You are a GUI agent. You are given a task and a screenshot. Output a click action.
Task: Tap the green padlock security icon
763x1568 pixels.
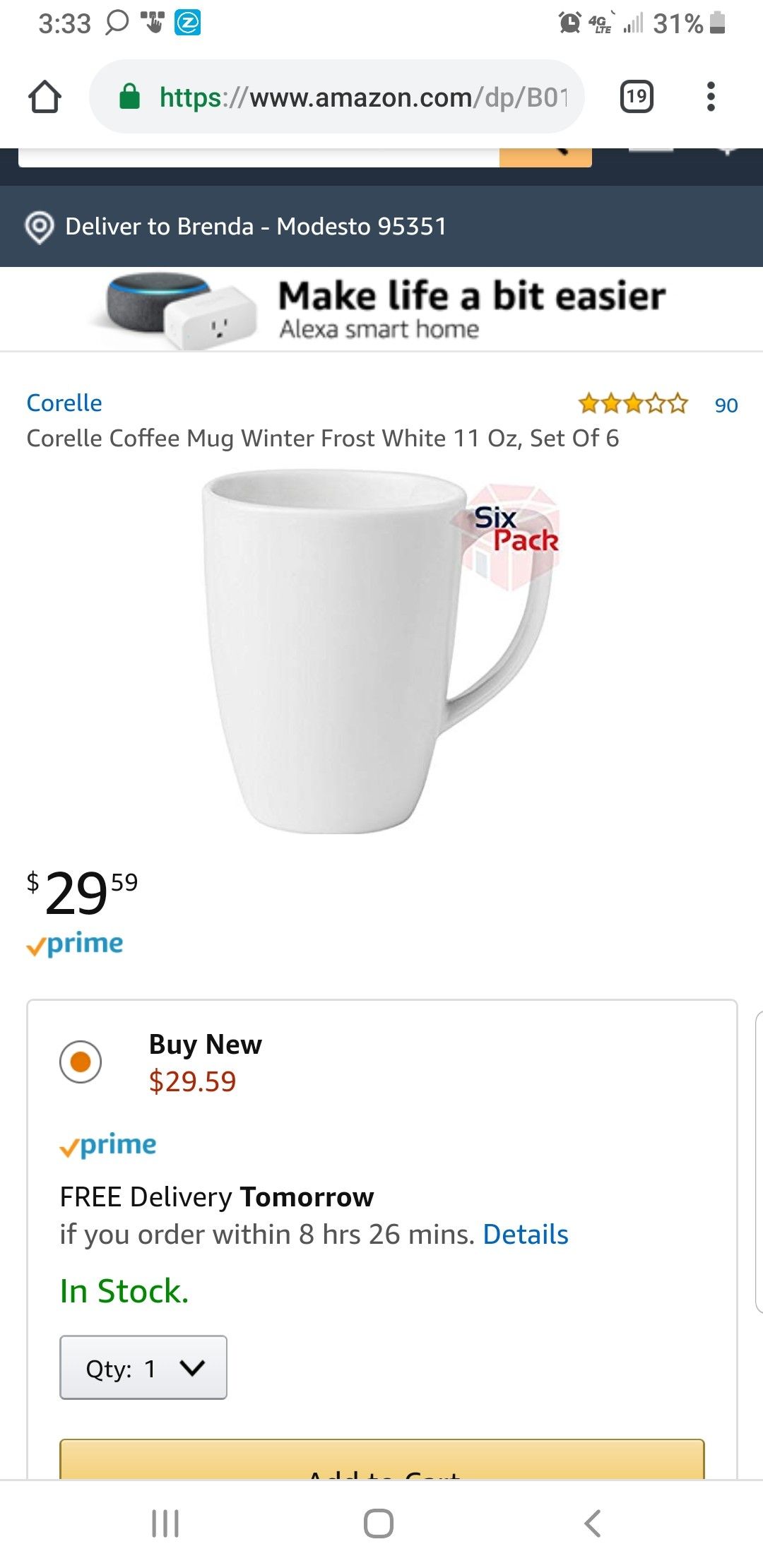(129, 96)
